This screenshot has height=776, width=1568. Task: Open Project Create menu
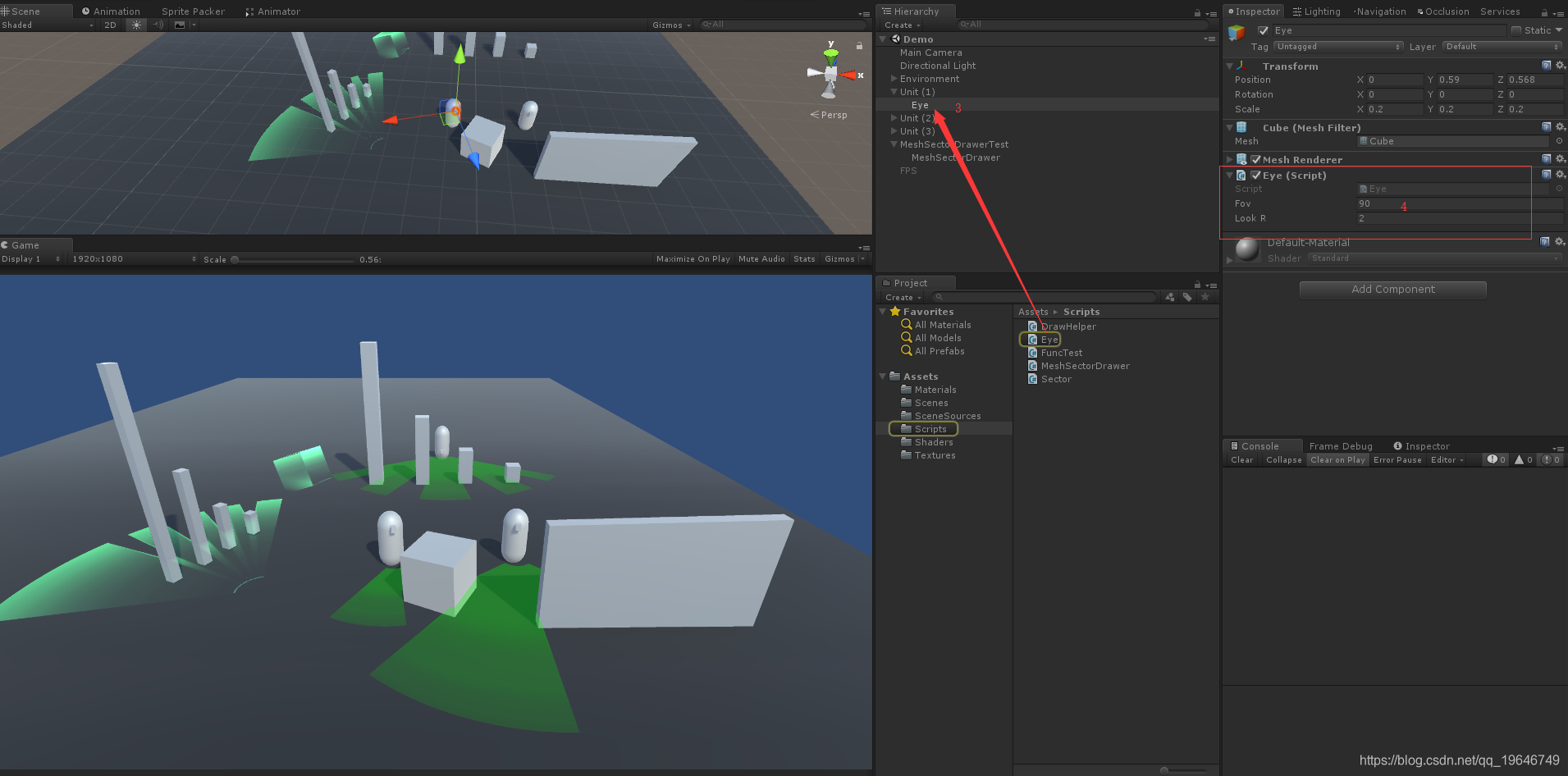click(x=903, y=297)
